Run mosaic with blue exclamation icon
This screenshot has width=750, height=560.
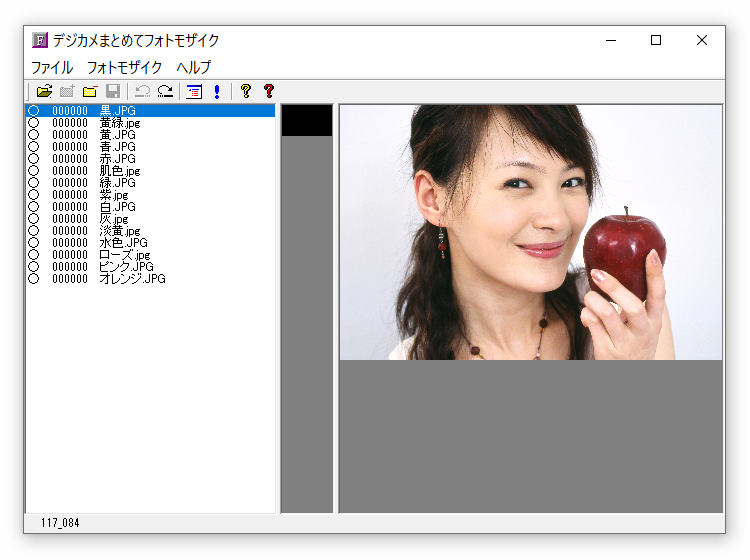pyautogui.click(x=217, y=91)
